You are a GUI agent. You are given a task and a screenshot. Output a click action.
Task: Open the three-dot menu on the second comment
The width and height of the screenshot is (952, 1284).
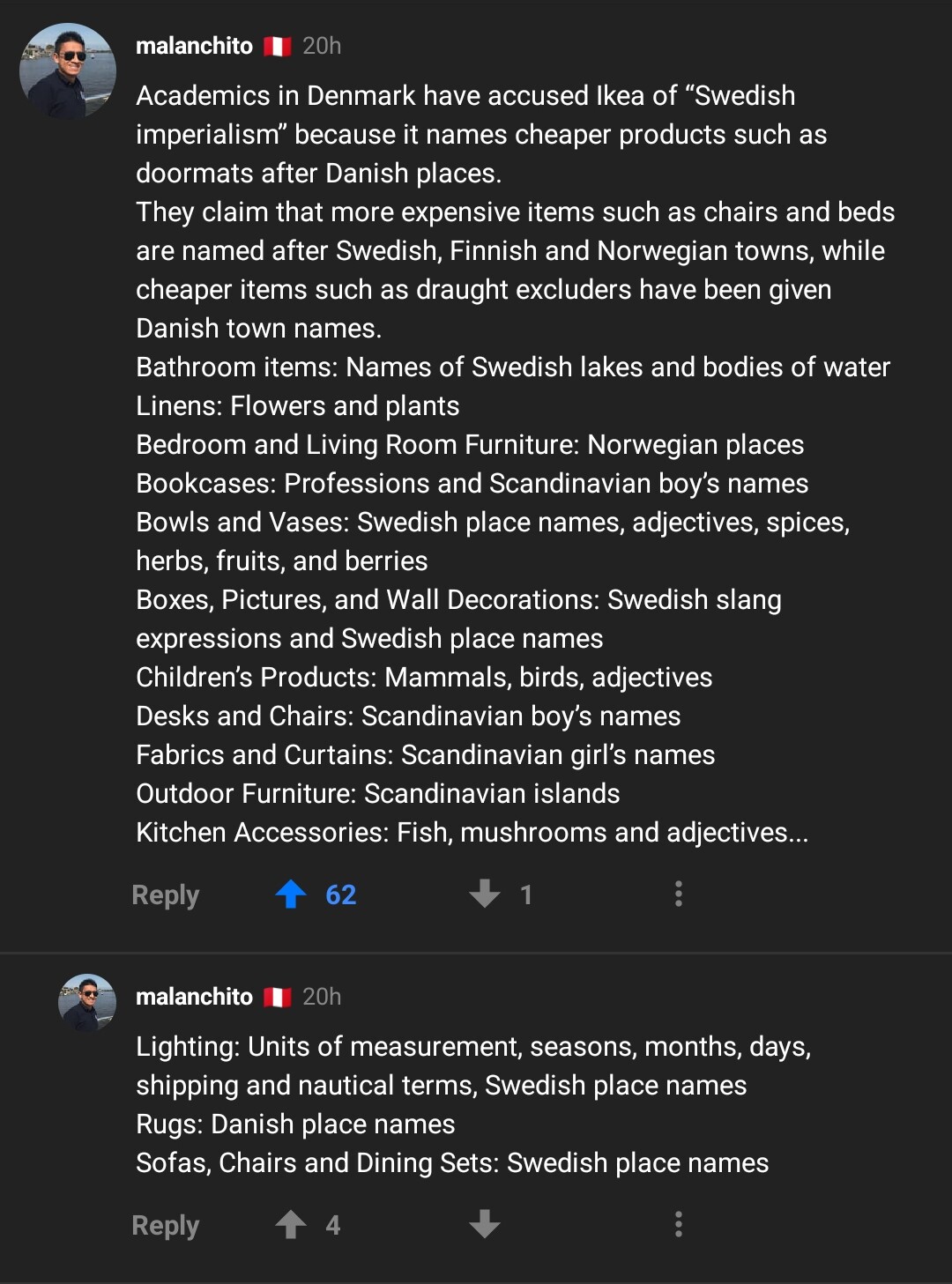coord(678,1225)
